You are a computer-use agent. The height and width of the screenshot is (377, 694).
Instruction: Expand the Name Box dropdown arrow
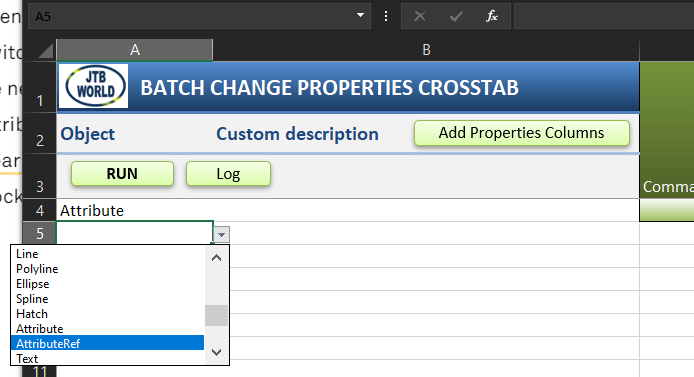(360, 15)
